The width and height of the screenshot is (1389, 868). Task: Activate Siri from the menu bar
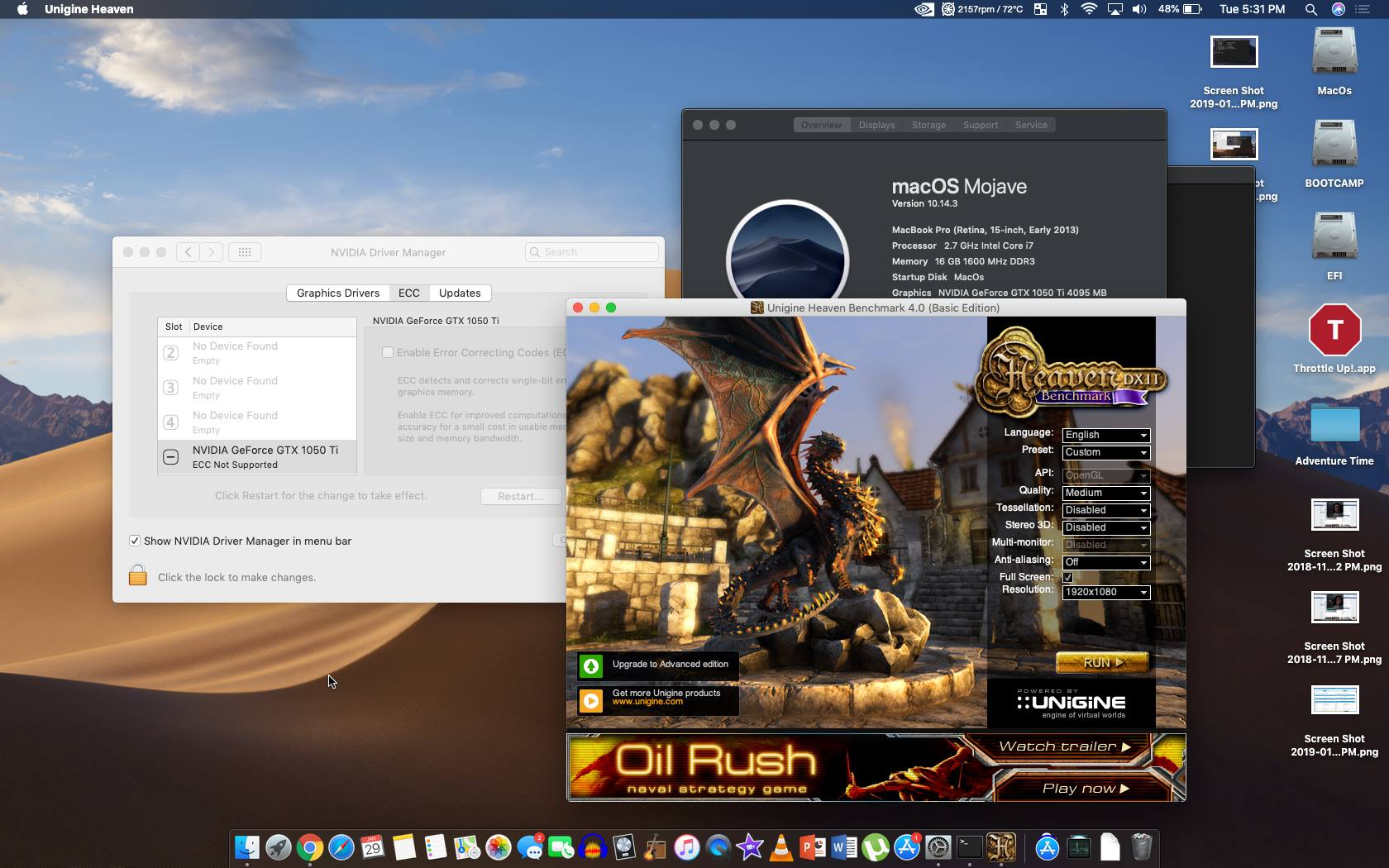1339,9
